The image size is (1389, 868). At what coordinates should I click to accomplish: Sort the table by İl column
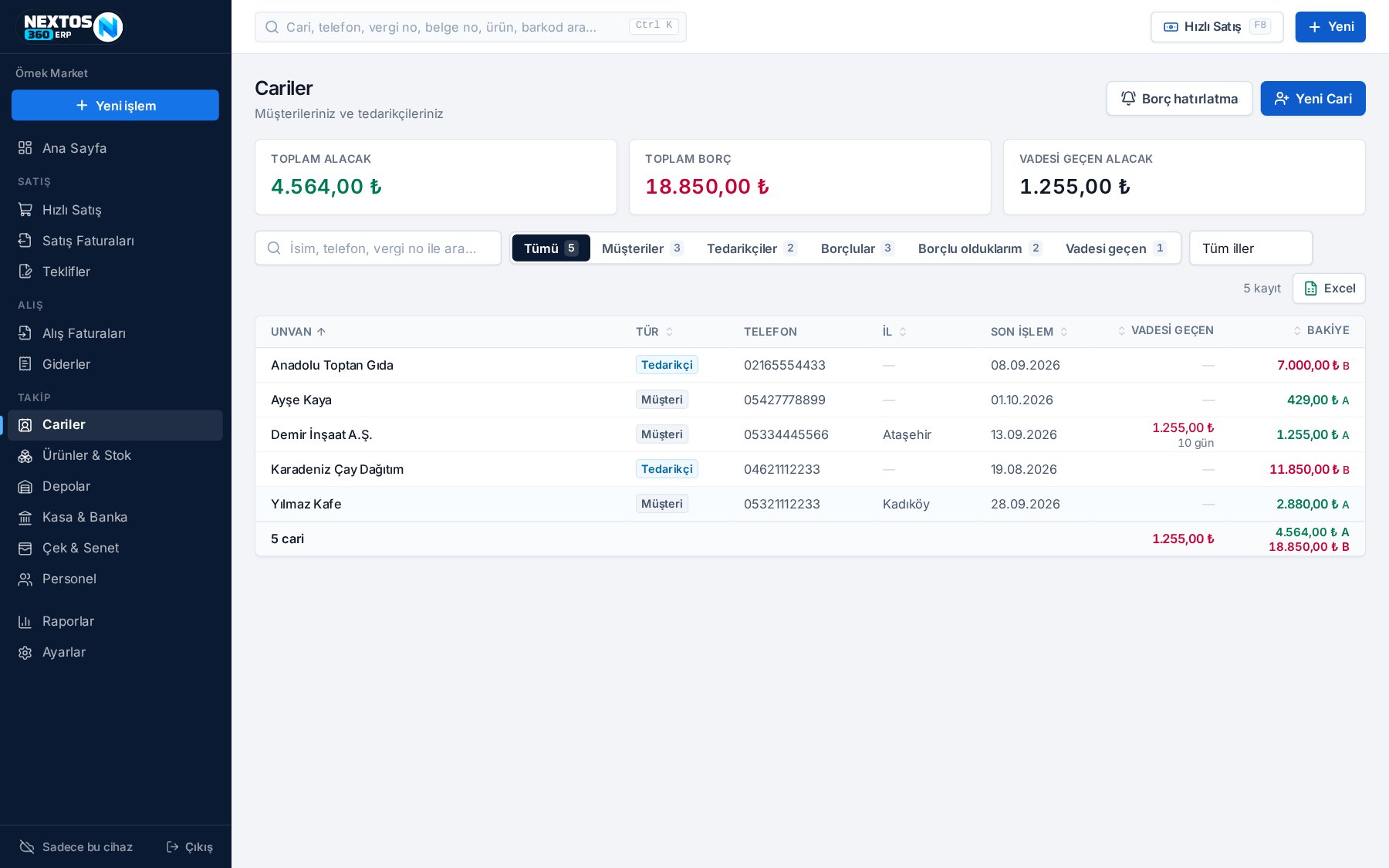coord(894,332)
